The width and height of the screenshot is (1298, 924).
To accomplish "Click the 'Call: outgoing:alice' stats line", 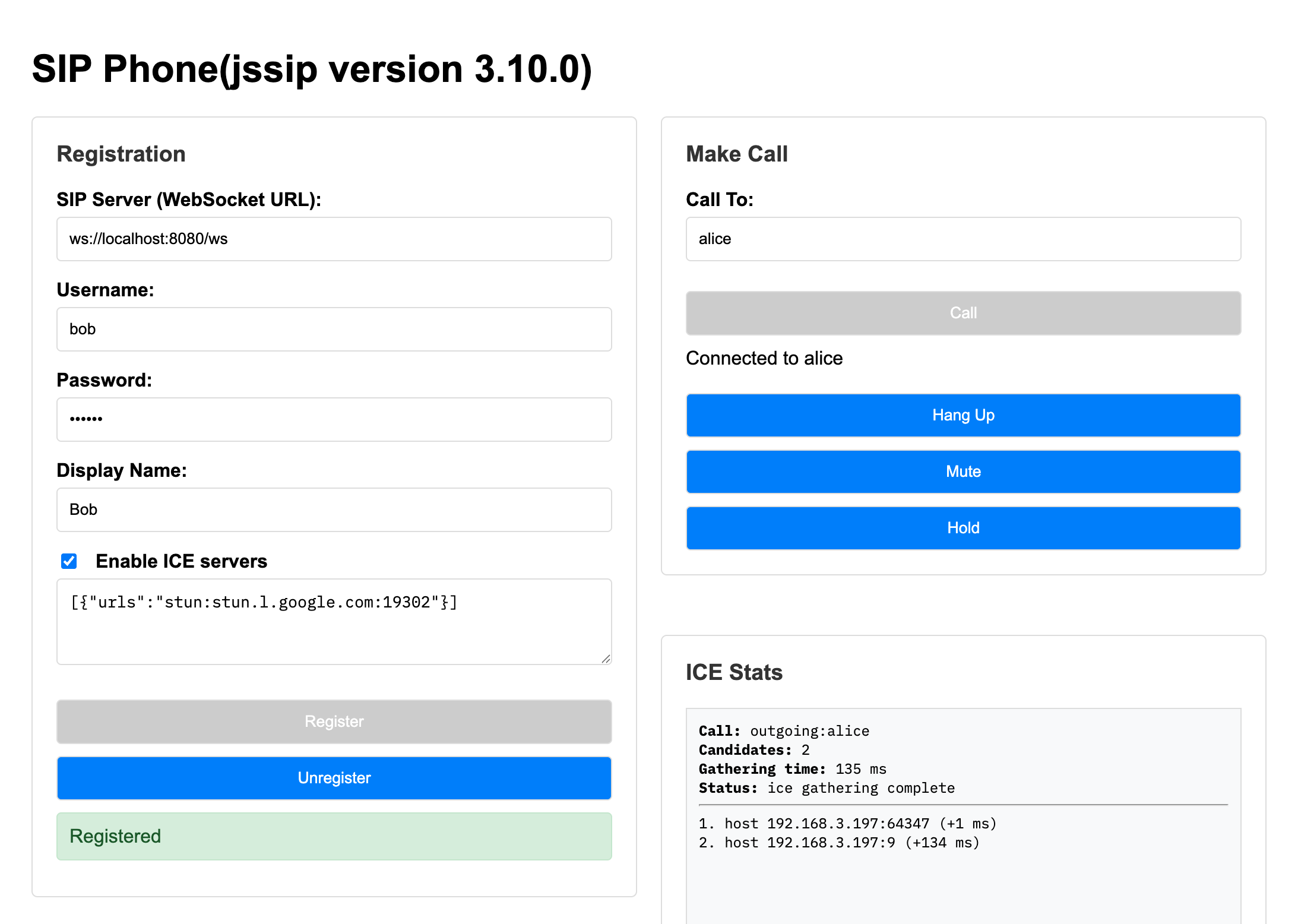I will coord(784,731).
